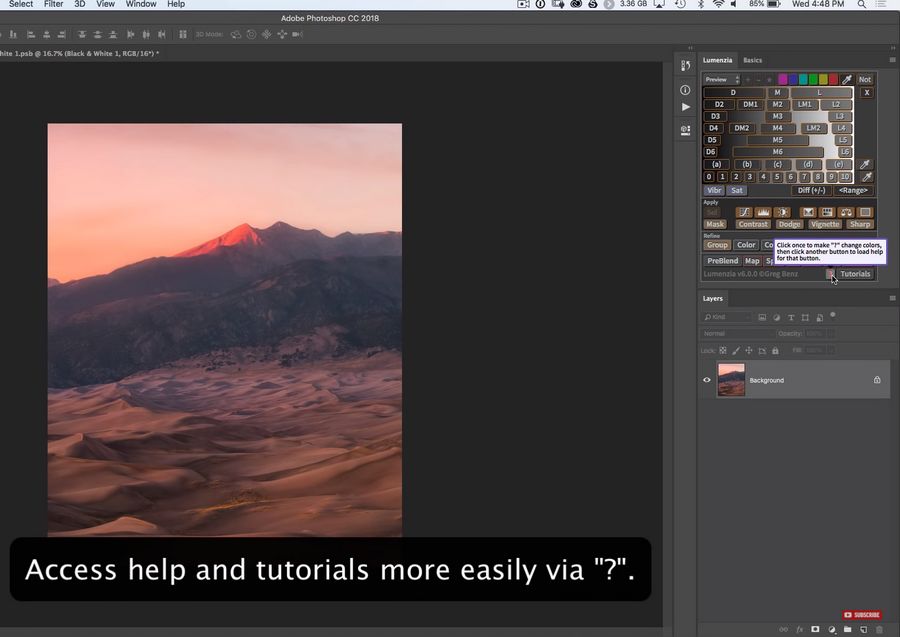Screen dimensions: 900x637
Task: Click the lock icon on Background layer
Action: [877, 380]
